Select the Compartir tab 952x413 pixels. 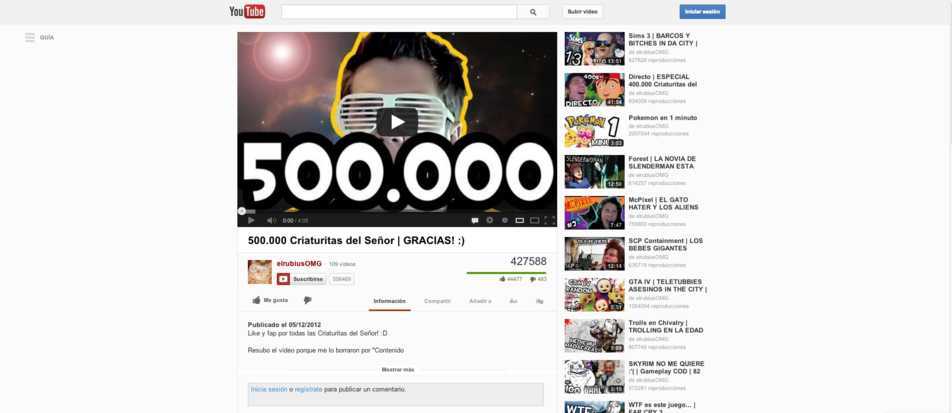click(x=437, y=301)
